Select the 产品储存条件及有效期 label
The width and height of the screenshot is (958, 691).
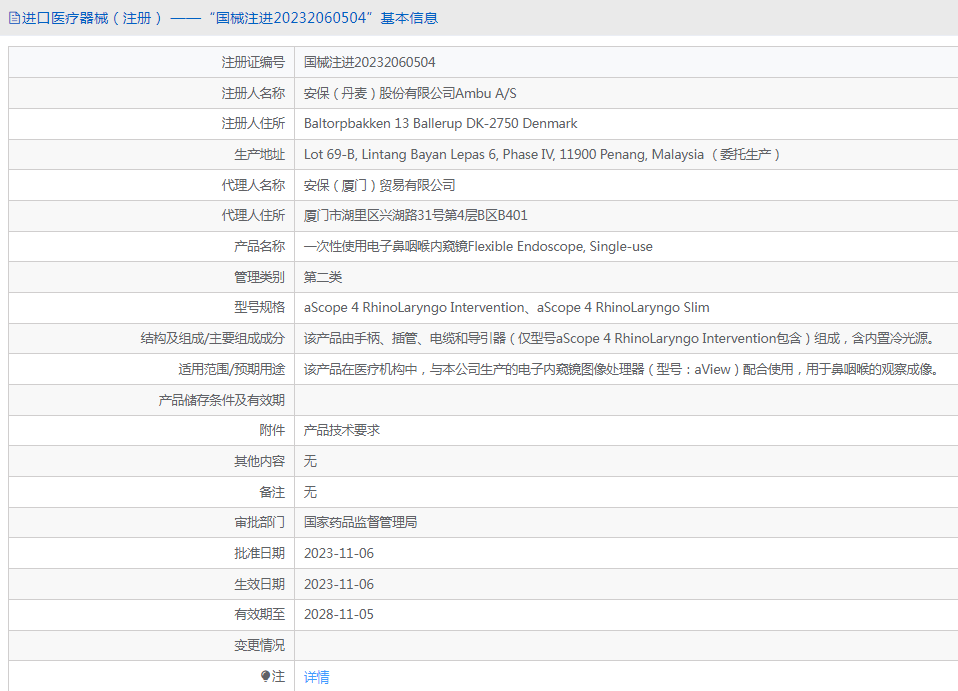[x=222, y=400]
